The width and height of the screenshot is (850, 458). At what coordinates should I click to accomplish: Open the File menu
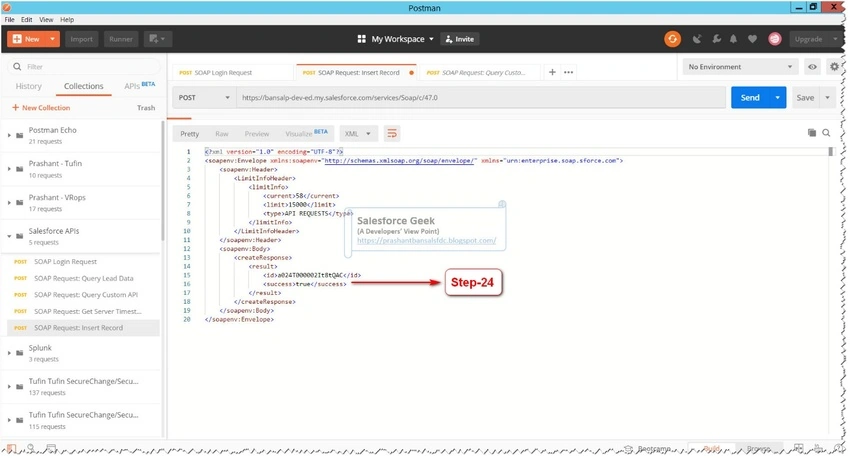pos(9,20)
